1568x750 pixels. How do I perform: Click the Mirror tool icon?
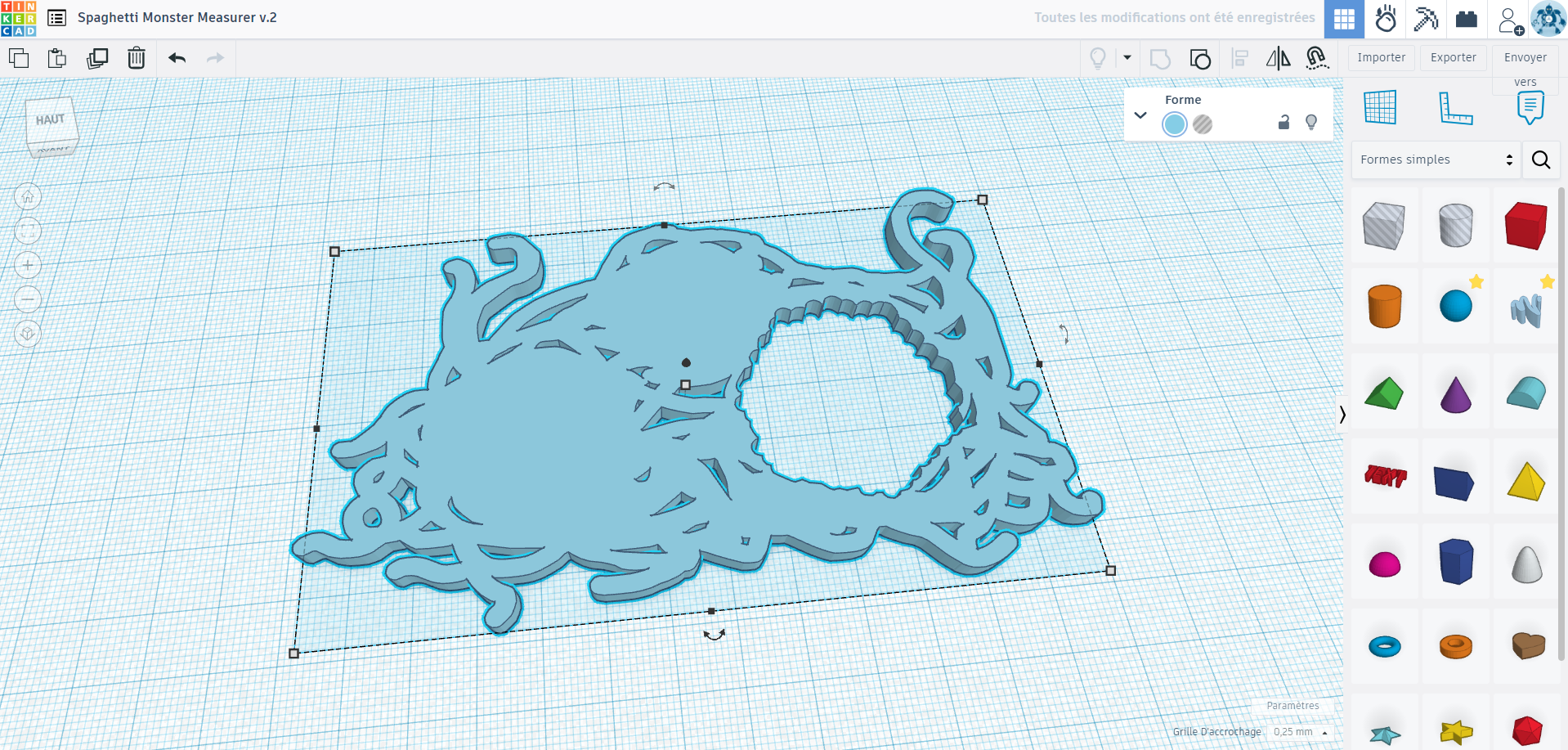pyautogui.click(x=1278, y=58)
